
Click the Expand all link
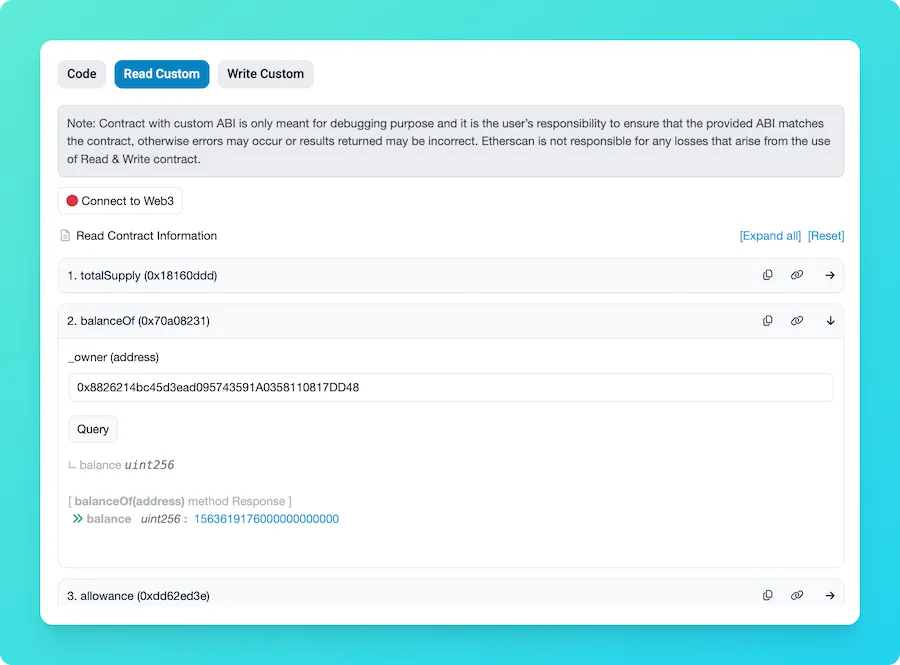pyautogui.click(x=770, y=236)
